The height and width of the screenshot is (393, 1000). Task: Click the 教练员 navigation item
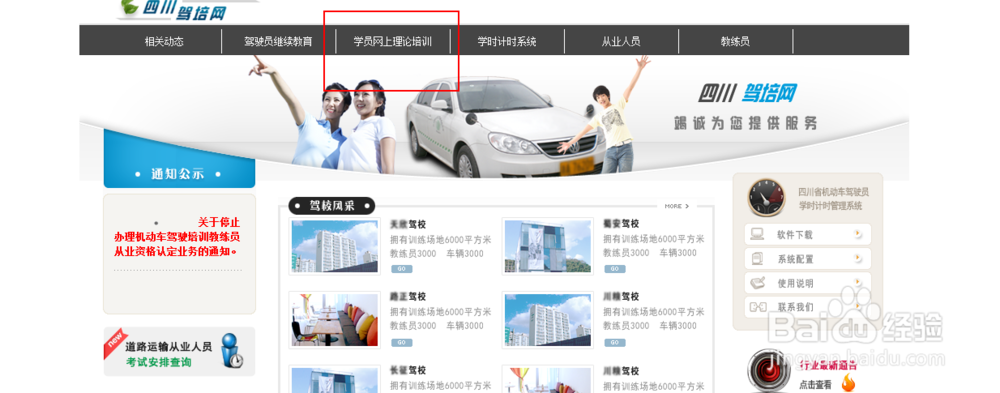point(735,41)
